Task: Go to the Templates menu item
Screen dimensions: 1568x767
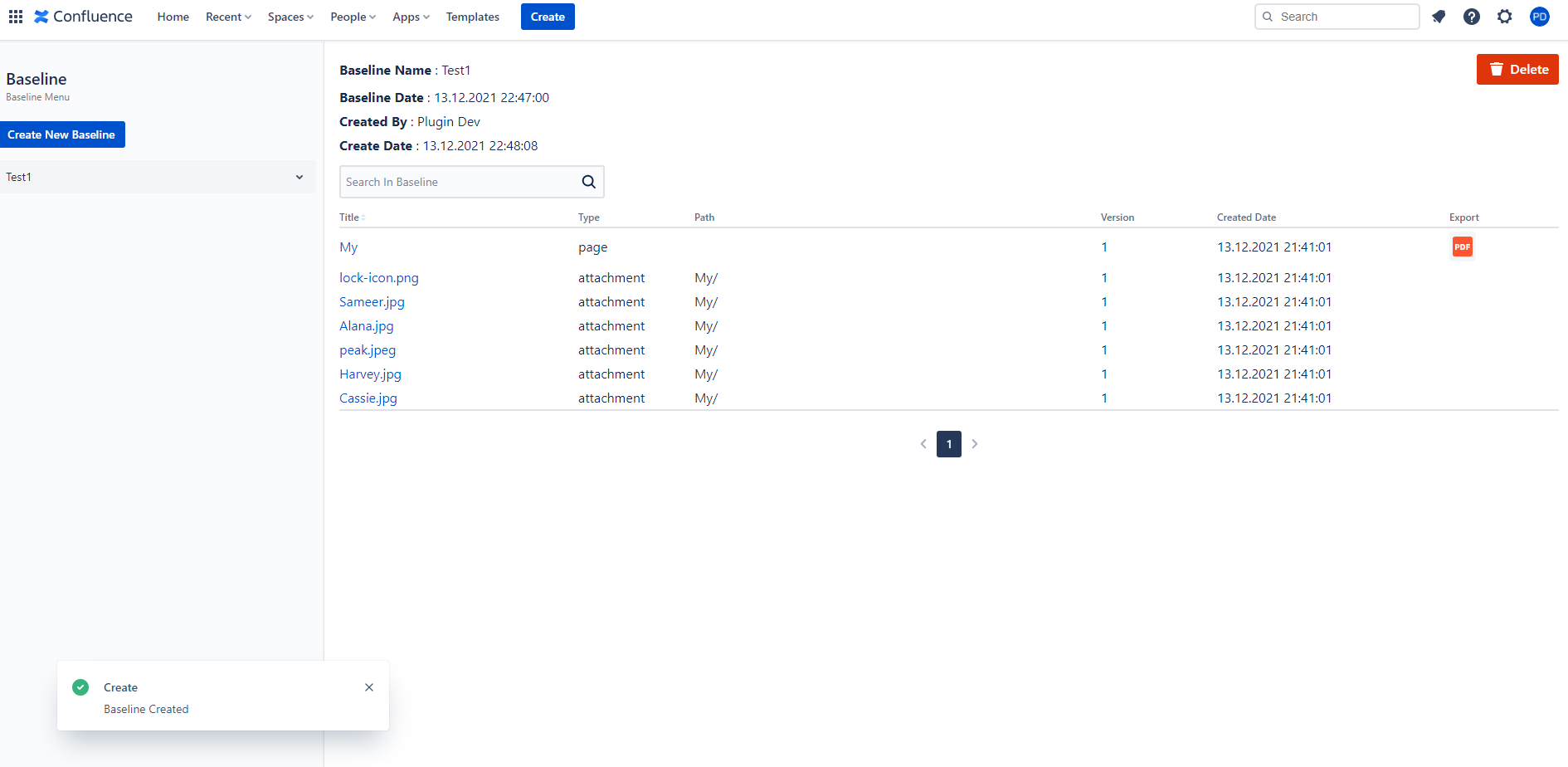Action: (x=472, y=17)
